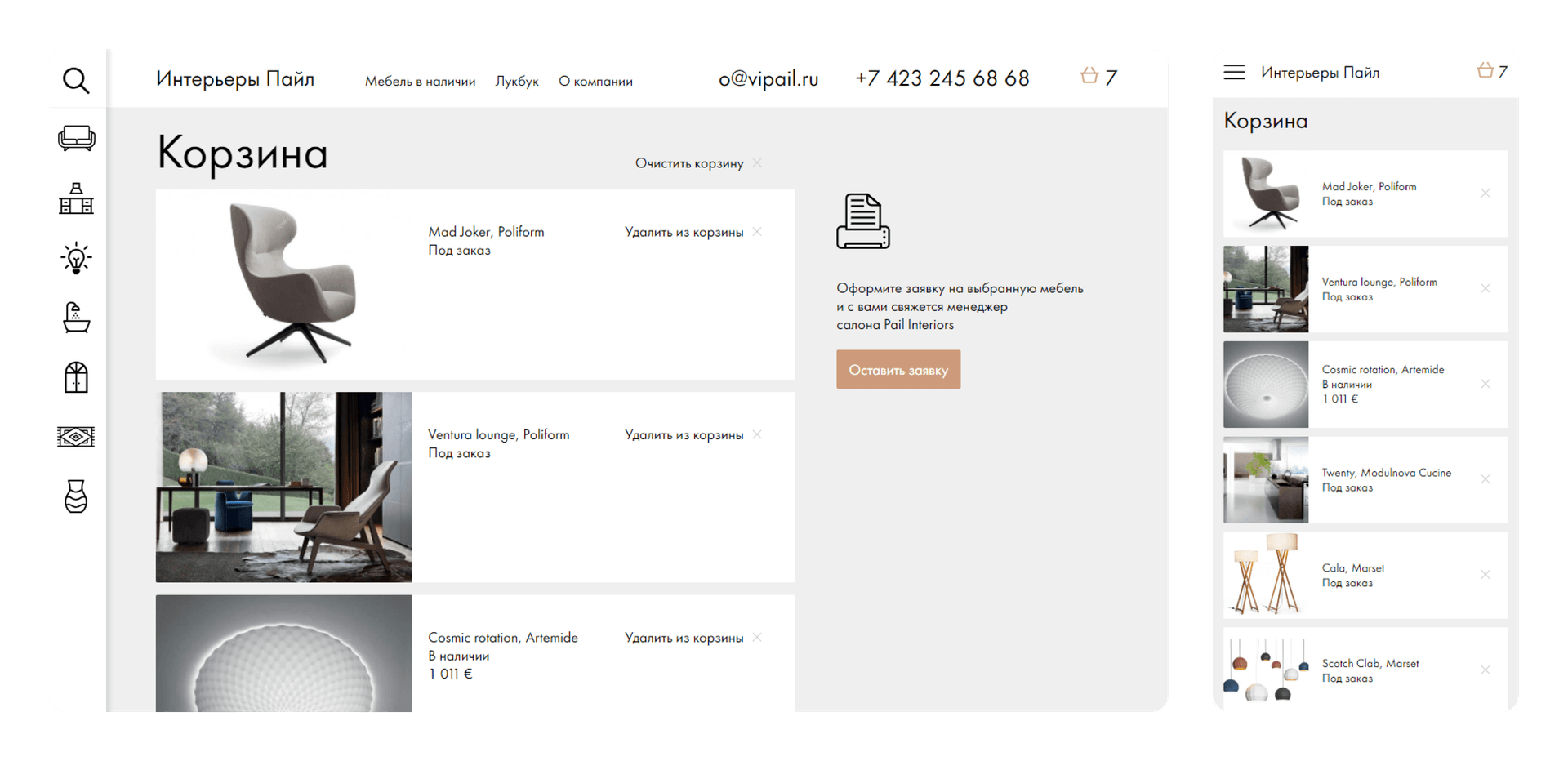
Task: Select the lightbulb lighting category icon
Action: pyautogui.click(x=76, y=258)
